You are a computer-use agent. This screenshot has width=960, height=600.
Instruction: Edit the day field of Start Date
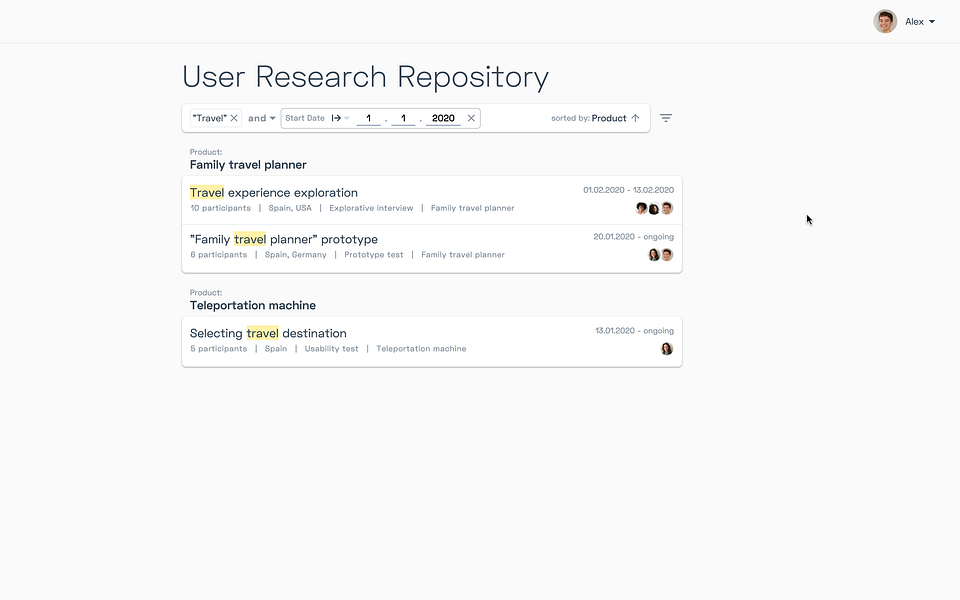click(368, 118)
